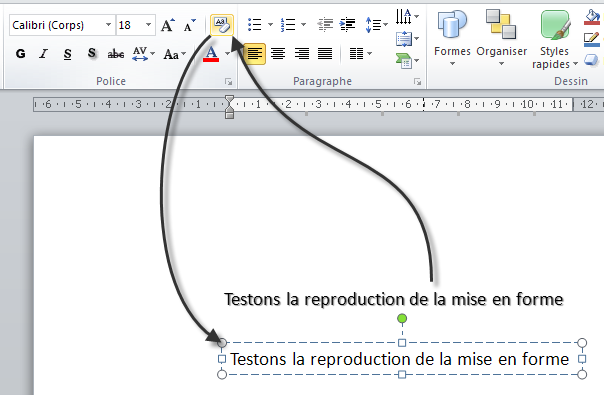This screenshot has width=604, height=395.
Task: Center the text
Action: tap(278, 54)
